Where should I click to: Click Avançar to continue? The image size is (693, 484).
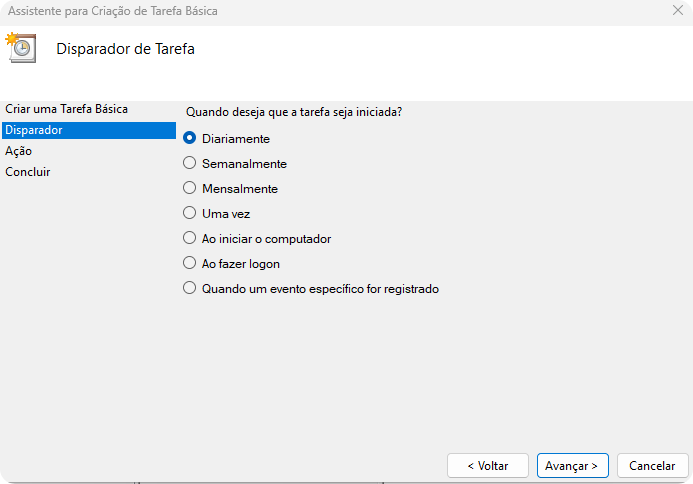point(572,466)
